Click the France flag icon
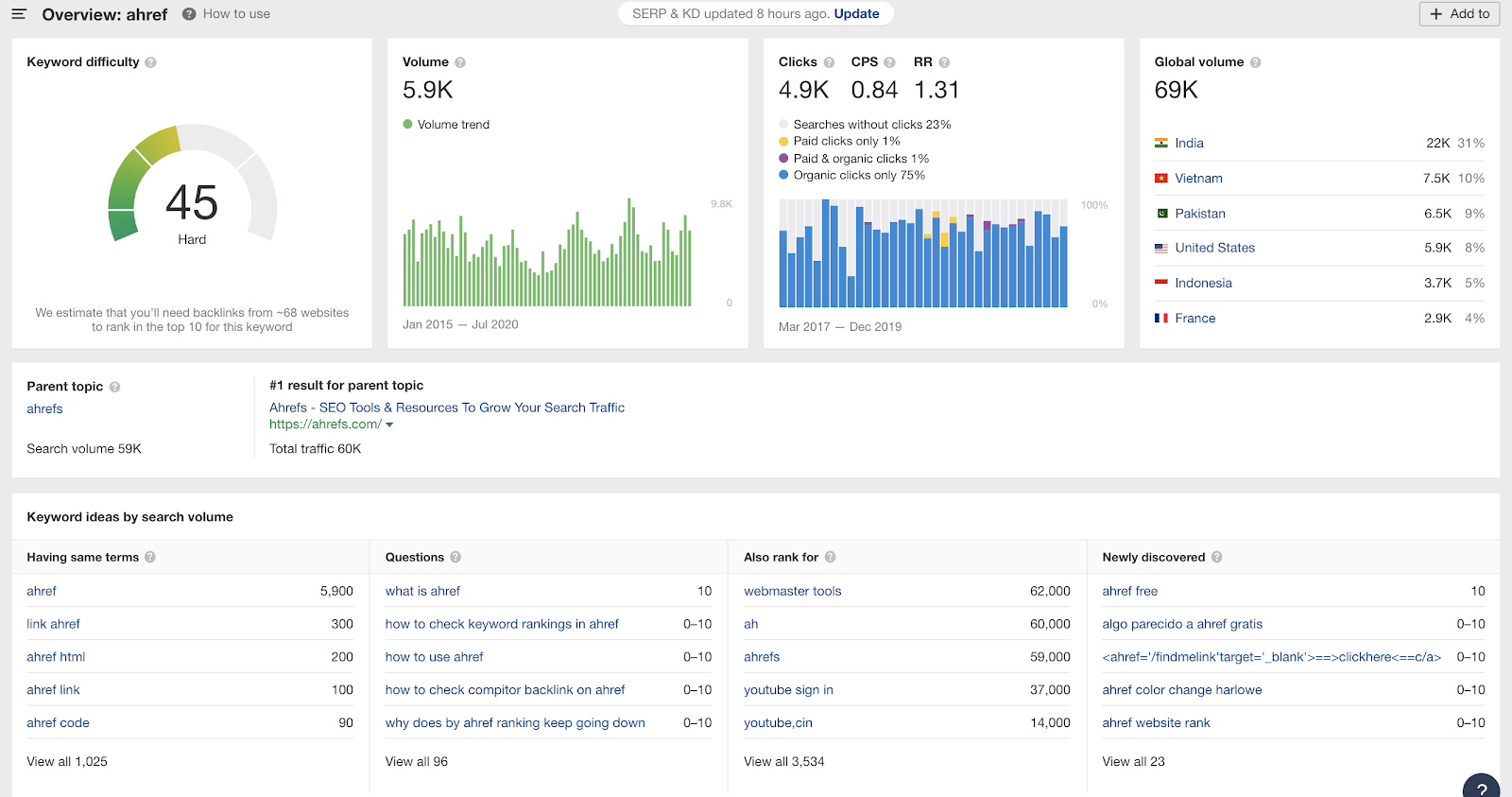The width and height of the screenshot is (1512, 797). (x=1161, y=319)
